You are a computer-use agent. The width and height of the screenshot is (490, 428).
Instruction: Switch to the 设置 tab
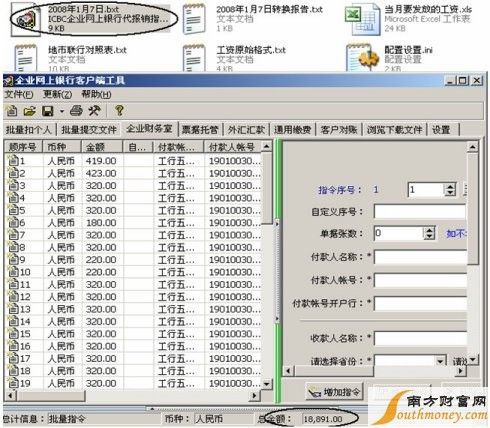coord(441,130)
